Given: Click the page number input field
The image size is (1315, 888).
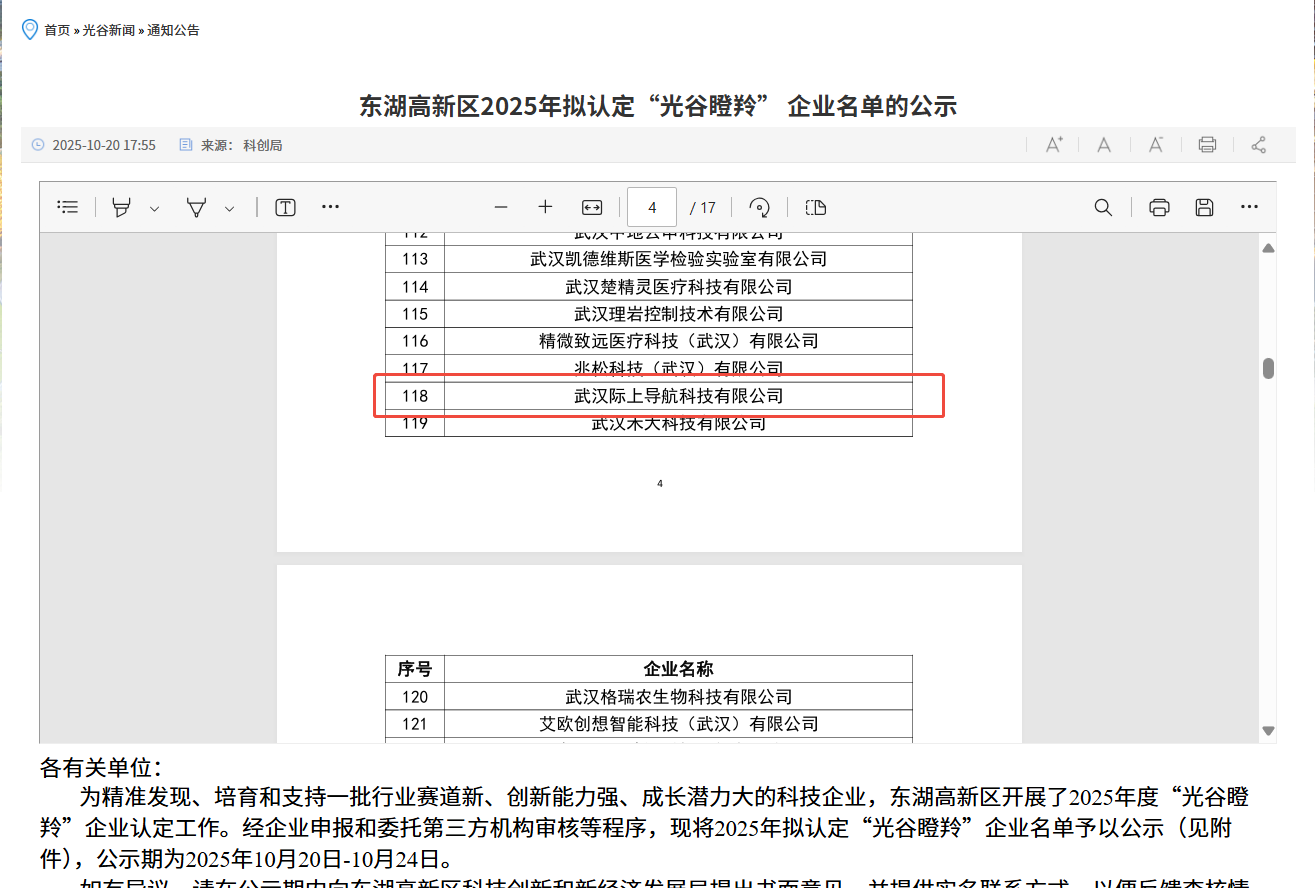Looking at the screenshot, I should 652,207.
